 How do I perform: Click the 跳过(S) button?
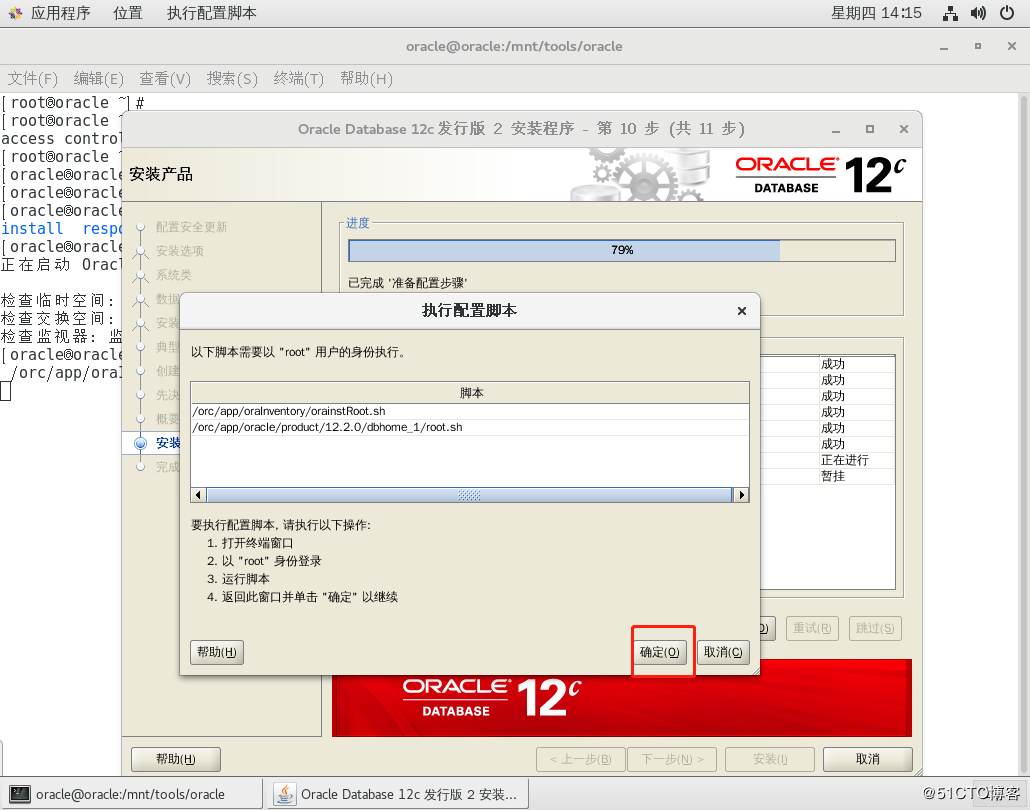click(875, 629)
